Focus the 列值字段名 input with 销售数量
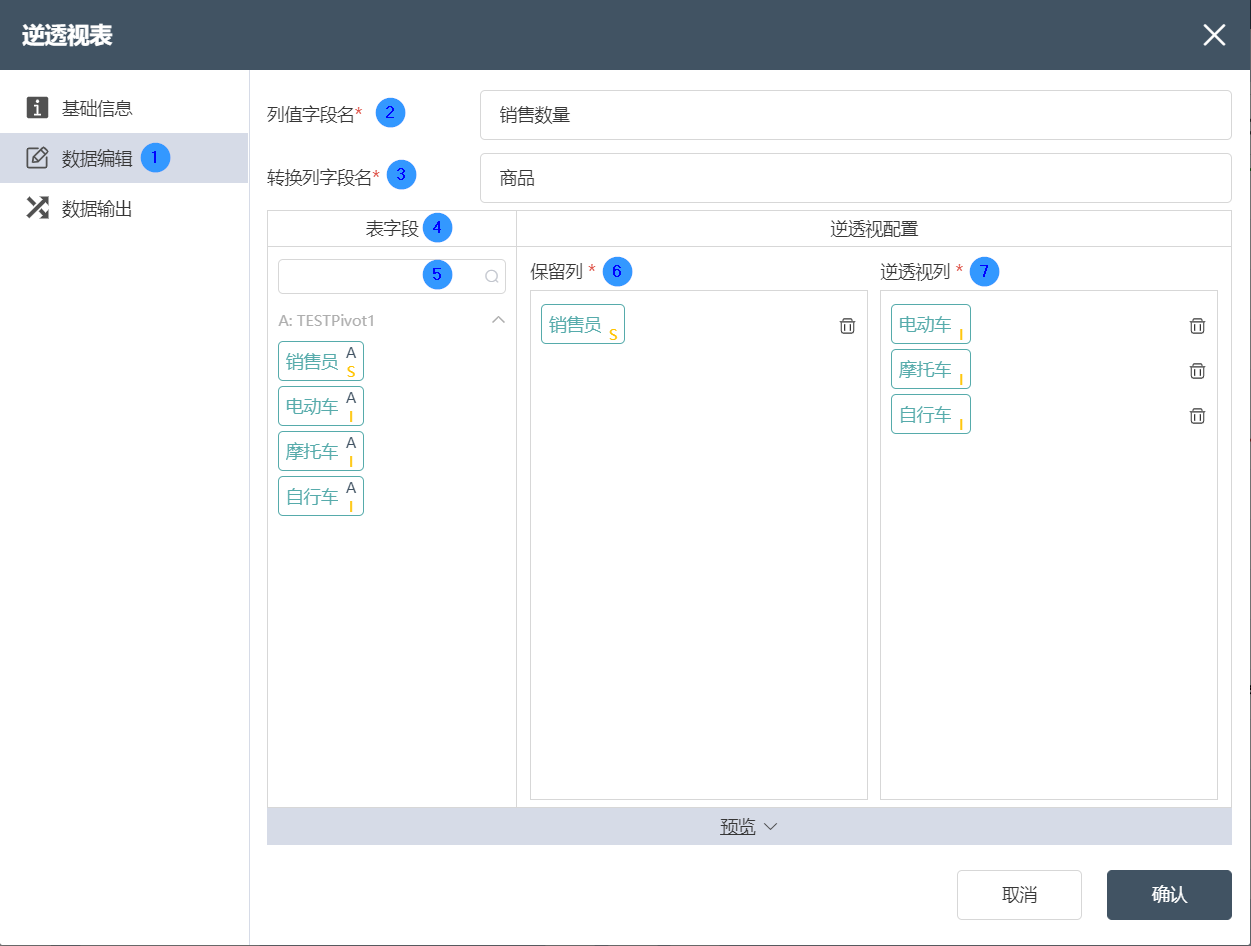 [855, 115]
